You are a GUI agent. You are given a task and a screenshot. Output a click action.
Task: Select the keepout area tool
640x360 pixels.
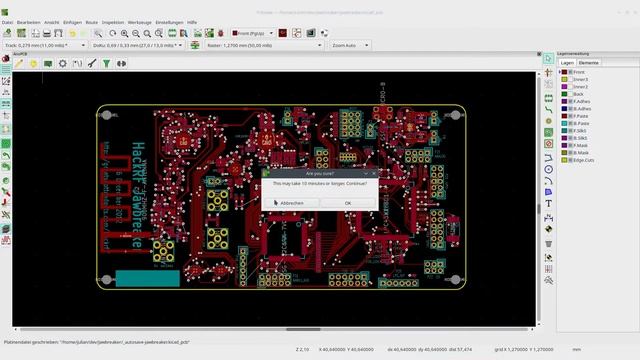549,144
